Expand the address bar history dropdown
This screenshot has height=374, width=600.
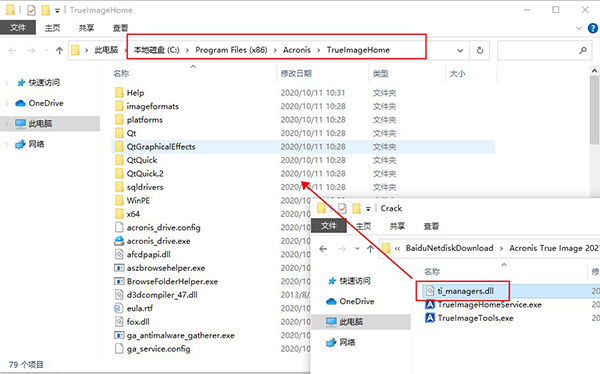460,50
